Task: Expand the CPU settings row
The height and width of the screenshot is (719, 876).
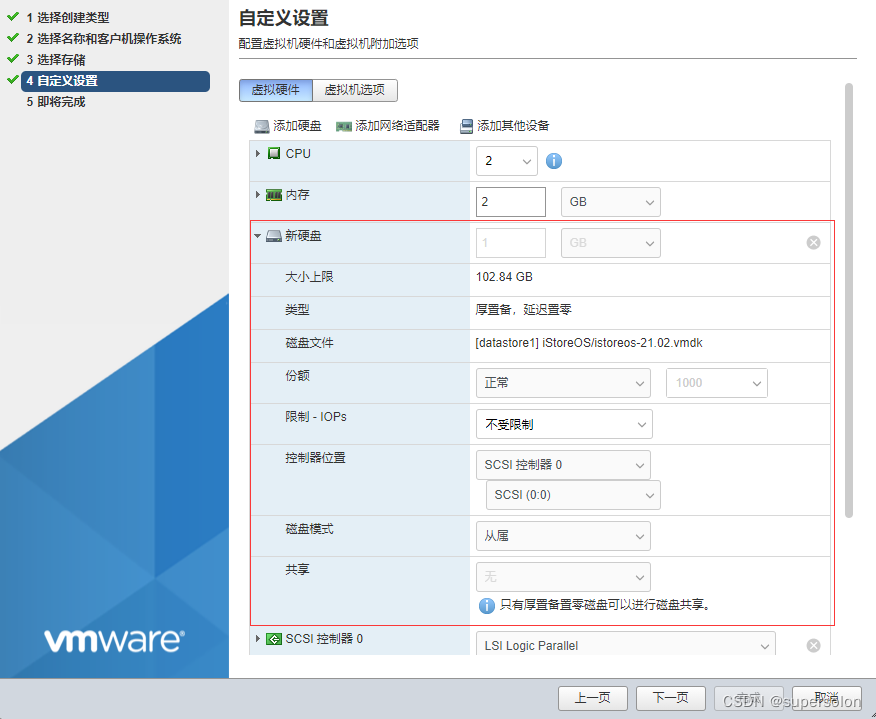Action: 258,154
